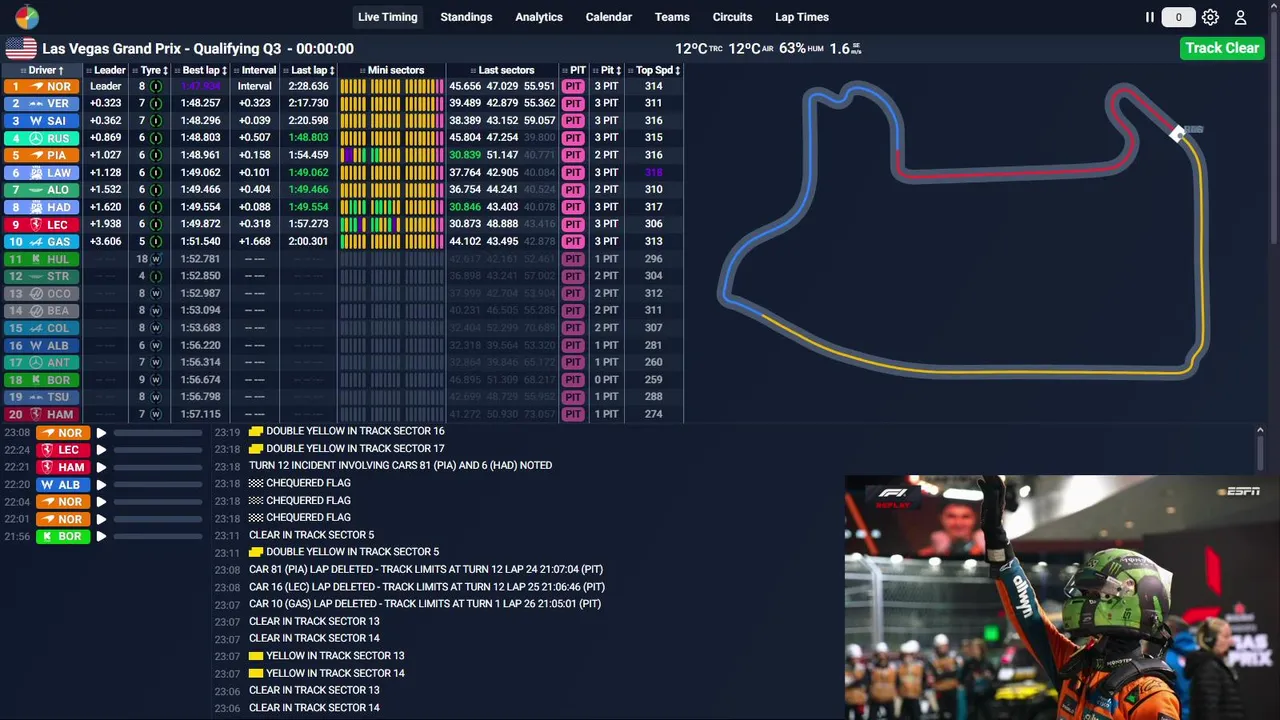Play the 23:08 NOR team radio
The image size is (1280, 720).
[x=100, y=433]
